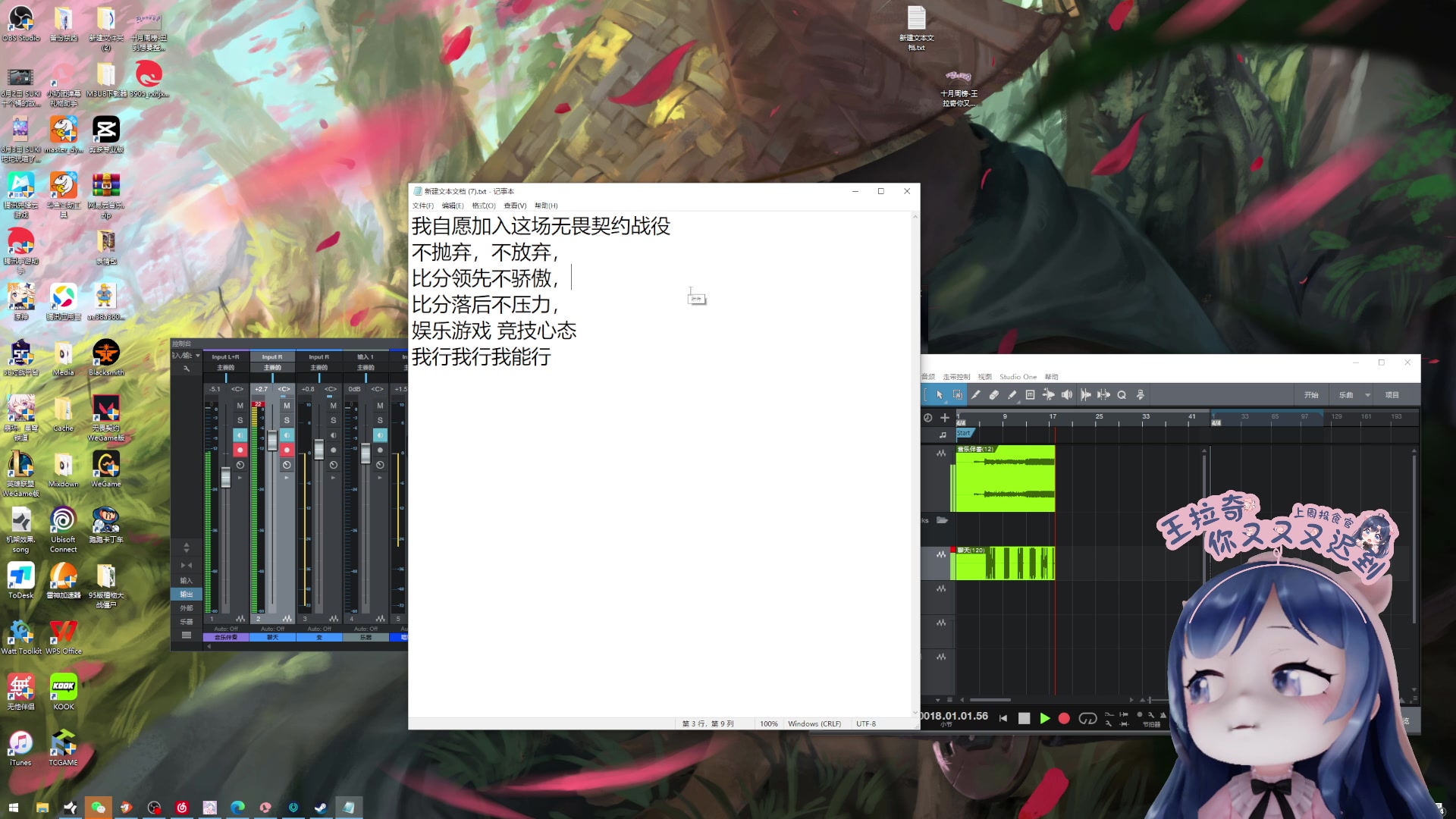Click the Add Track plus icon
The width and height of the screenshot is (1456, 819).
click(945, 418)
